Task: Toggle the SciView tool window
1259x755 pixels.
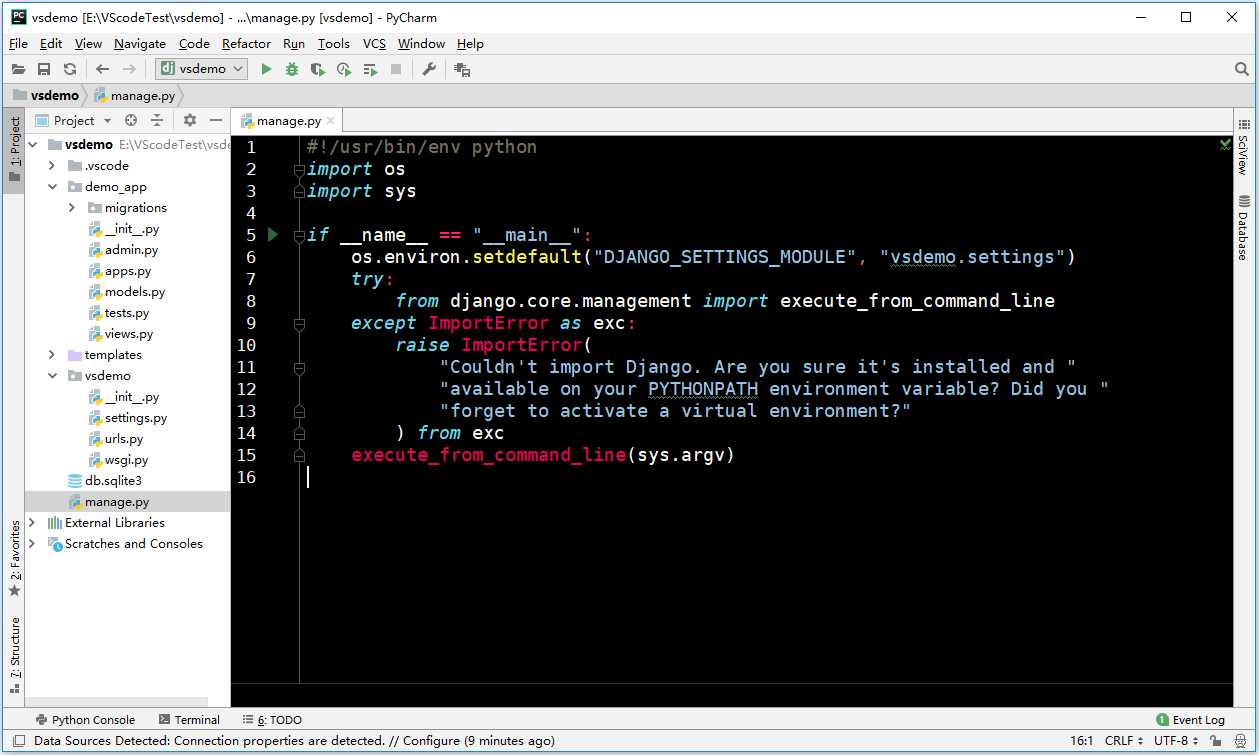Action: point(1244,147)
